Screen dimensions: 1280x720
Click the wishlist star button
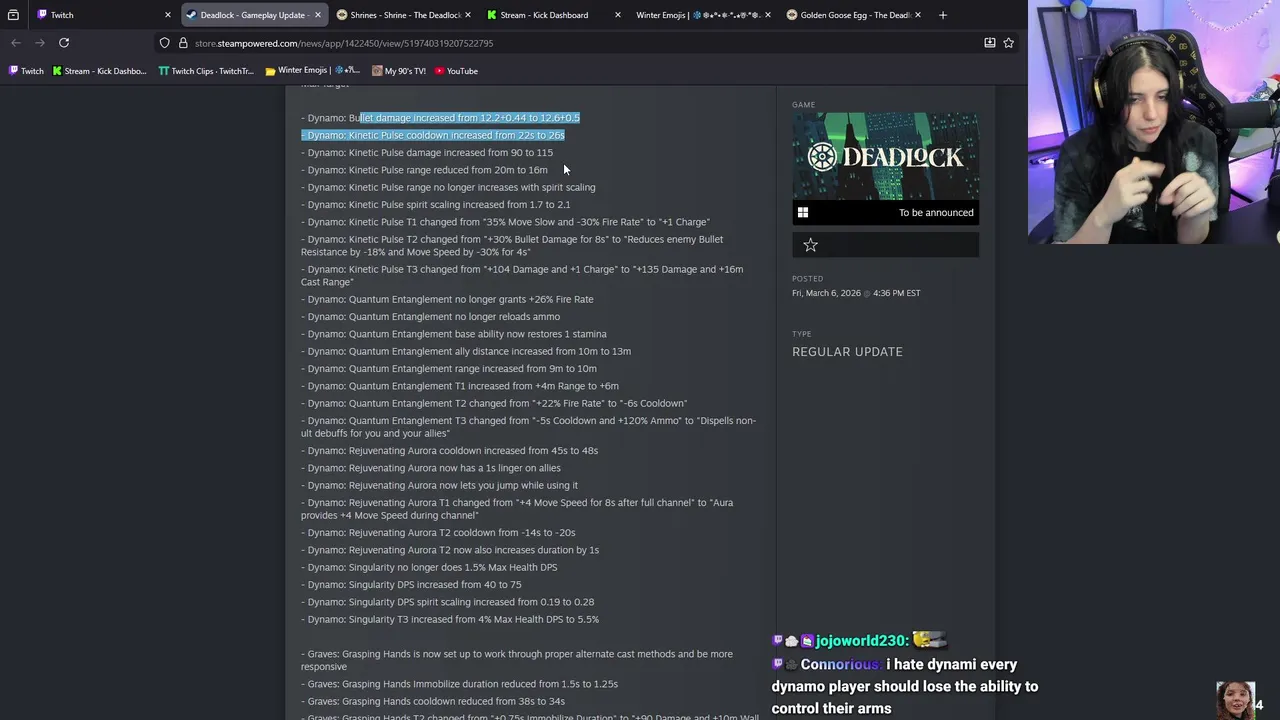pos(811,245)
